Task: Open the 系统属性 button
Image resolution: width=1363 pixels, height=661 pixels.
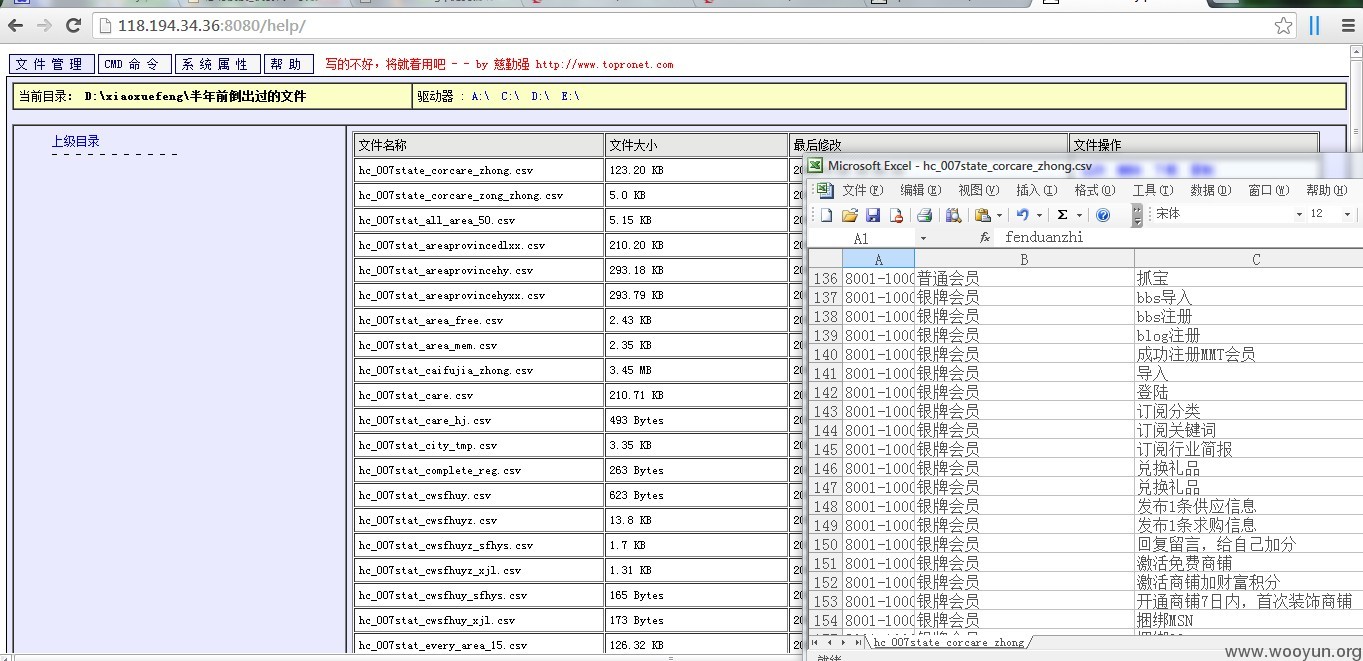Action: pos(217,64)
